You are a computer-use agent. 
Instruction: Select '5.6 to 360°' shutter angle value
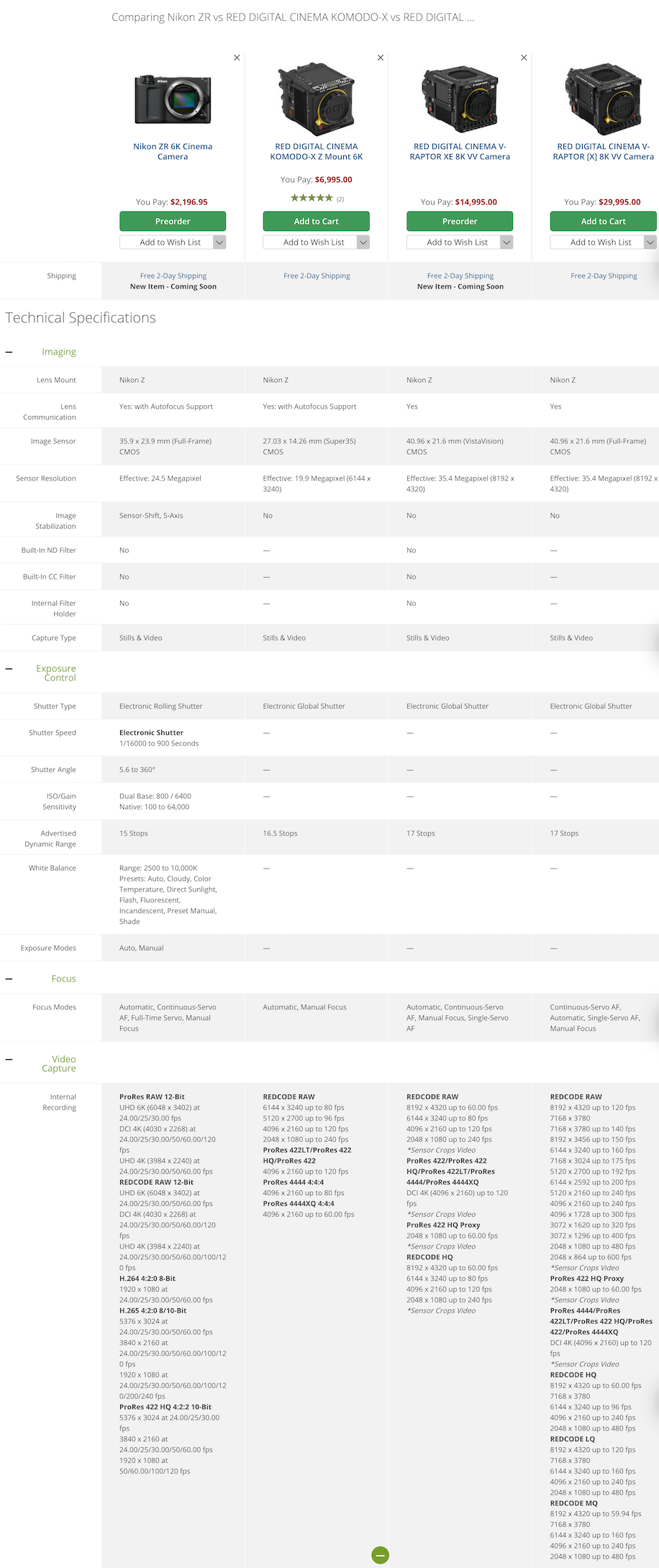[x=137, y=770]
